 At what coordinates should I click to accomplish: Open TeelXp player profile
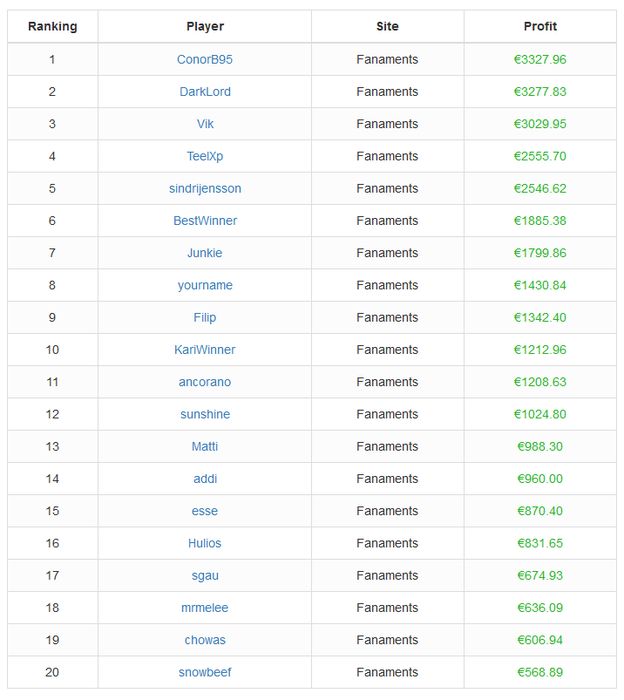coord(205,156)
